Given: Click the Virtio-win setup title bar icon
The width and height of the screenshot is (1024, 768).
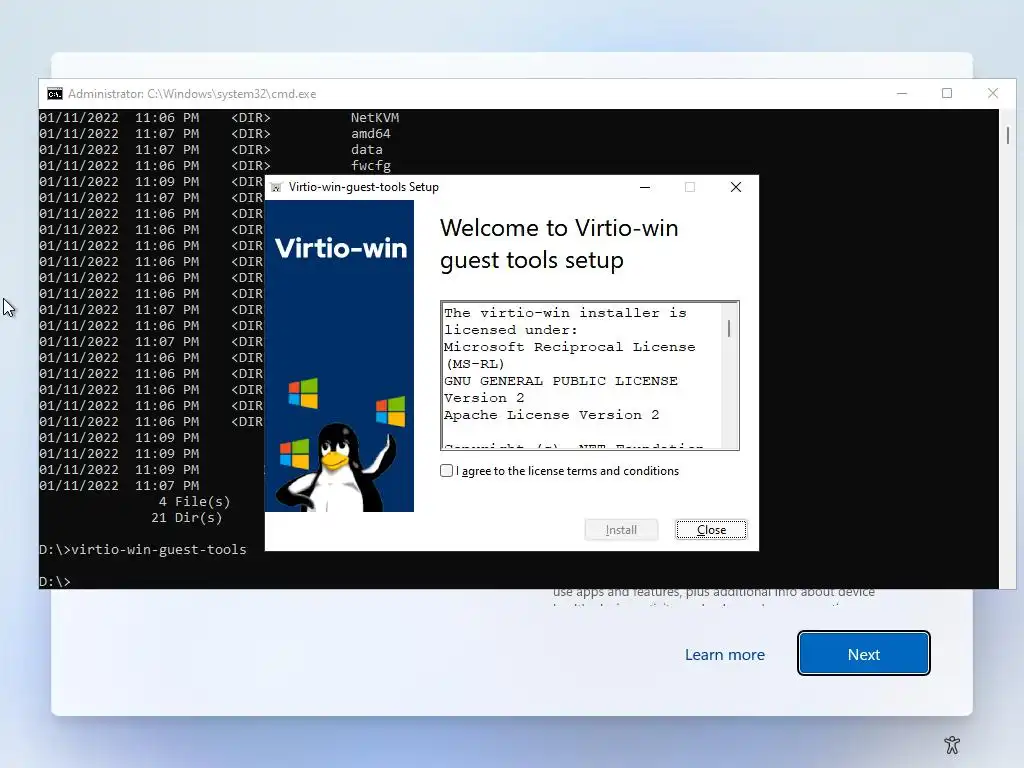Looking at the screenshot, I should (x=276, y=187).
